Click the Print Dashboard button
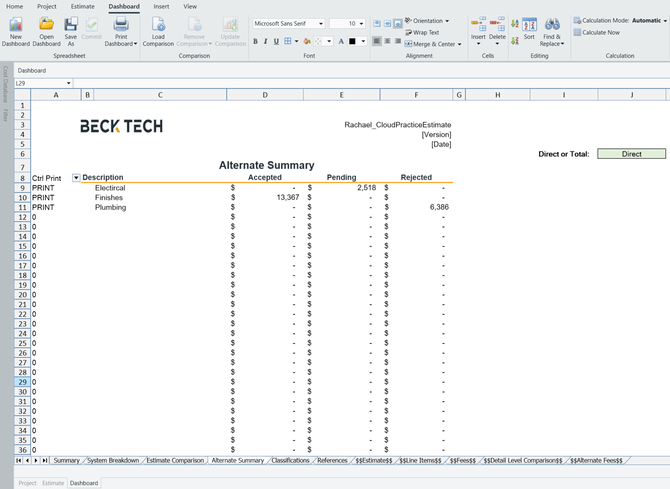The height and width of the screenshot is (489, 670). click(121, 30)
